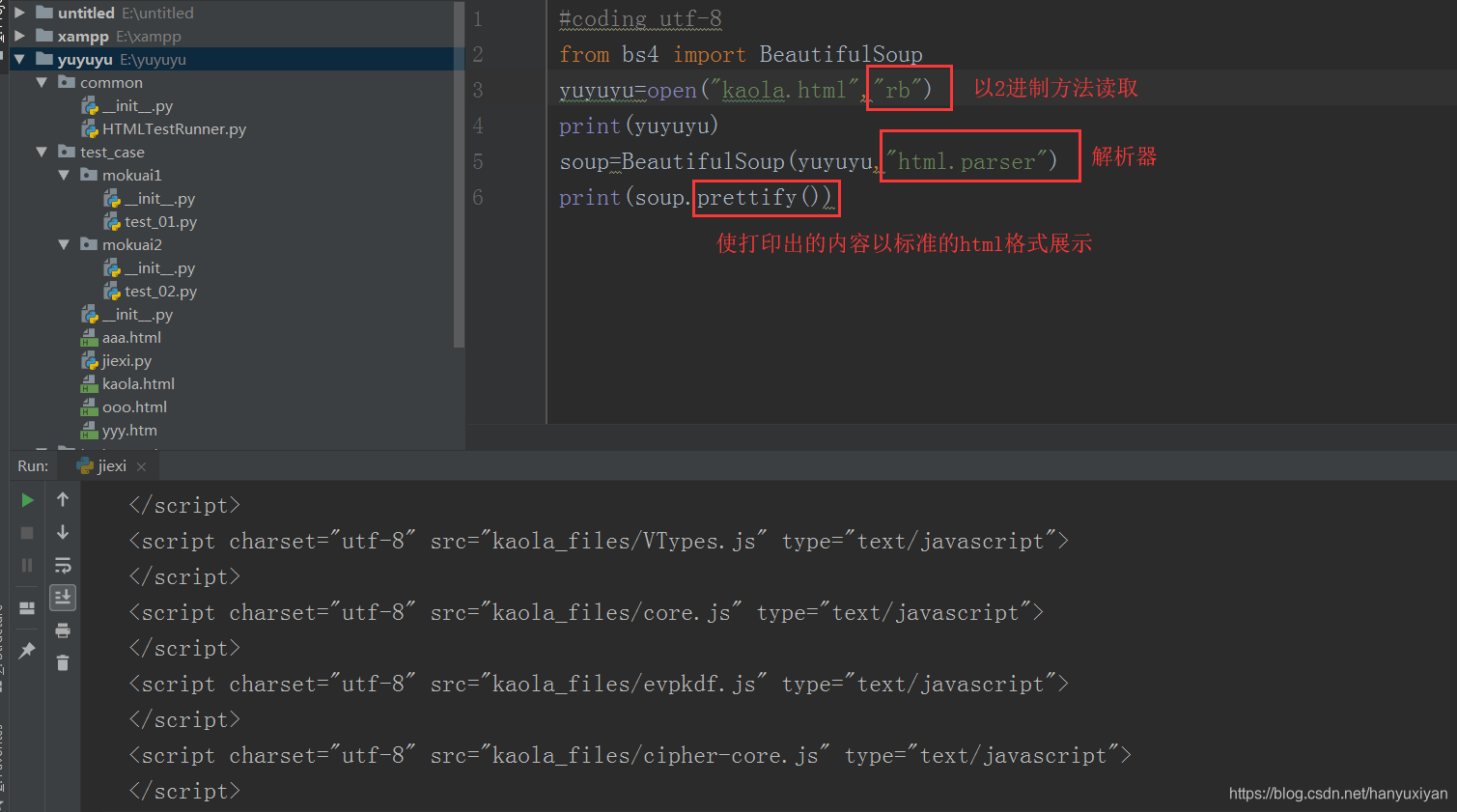Click the up arrow stack trace icon
Viewport: 1457px width, 812px height.
pos(63,500)
